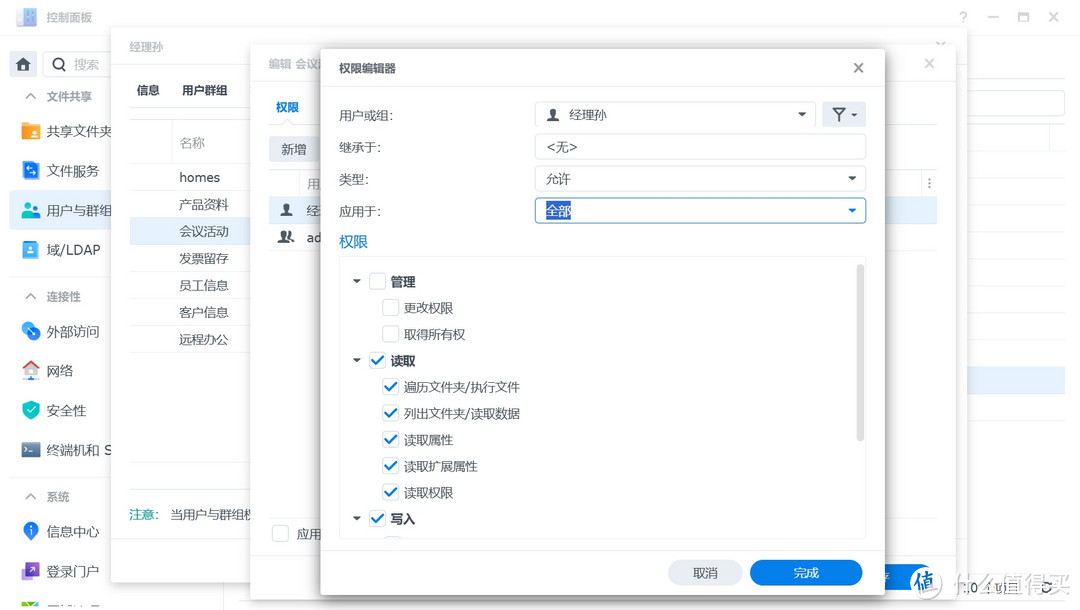Toggle the 取得所有权 checkbox
The height and width of the screenshot is (610, 1080).
(x=391, y=334)
